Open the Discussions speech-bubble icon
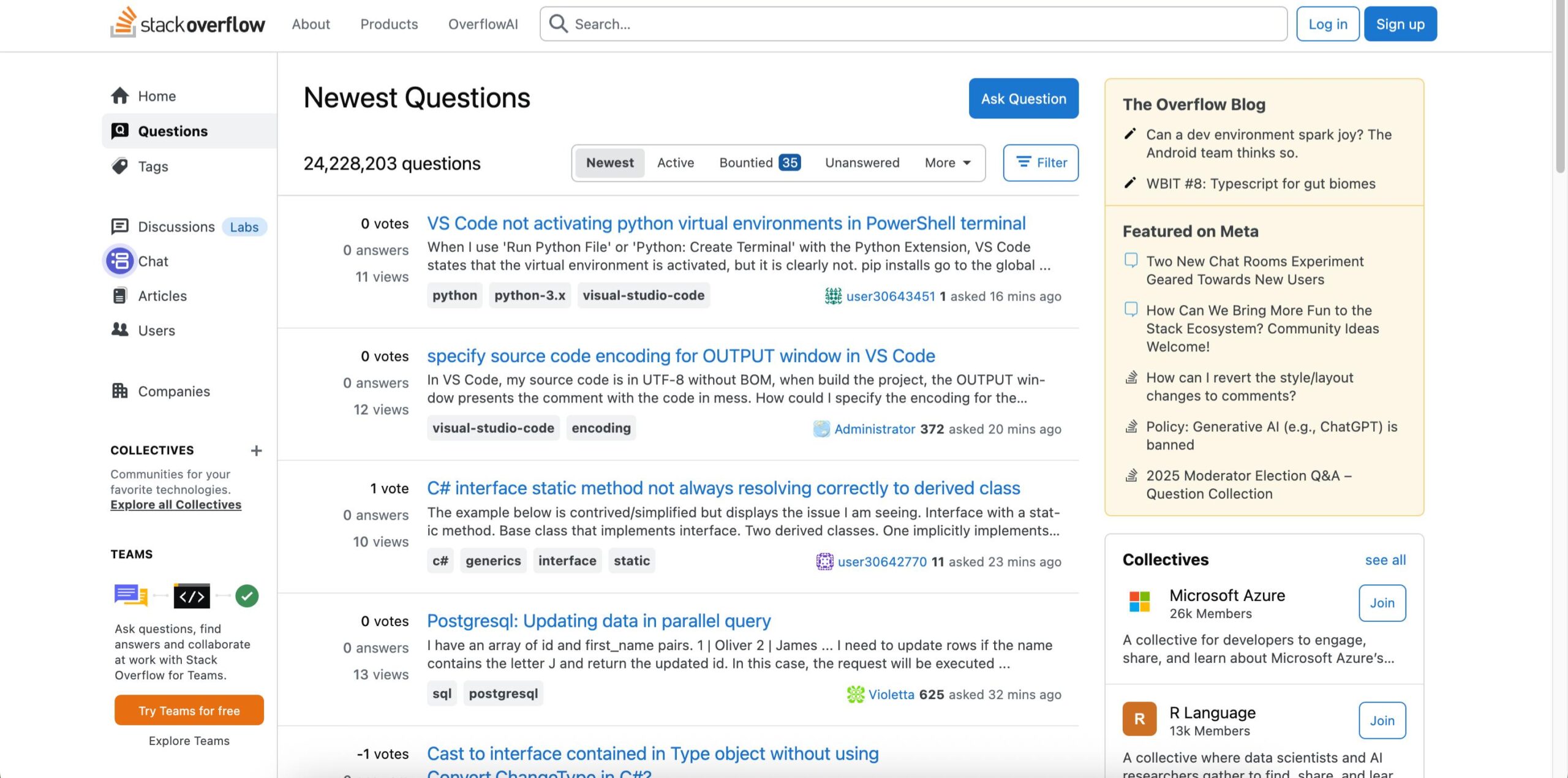 coord(120,227)
